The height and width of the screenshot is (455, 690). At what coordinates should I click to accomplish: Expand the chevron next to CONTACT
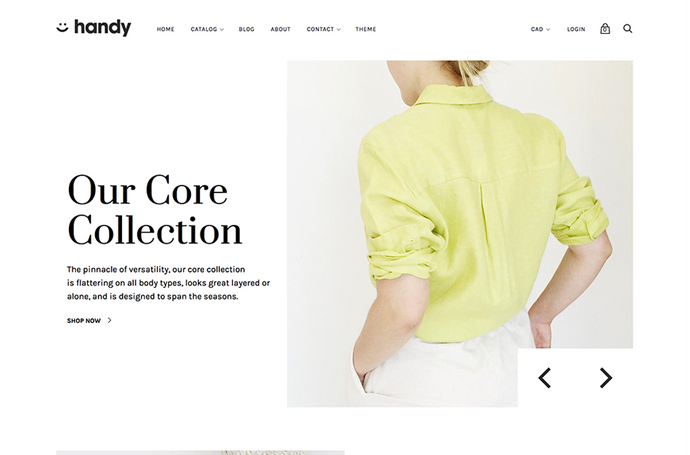pos(338,29)
